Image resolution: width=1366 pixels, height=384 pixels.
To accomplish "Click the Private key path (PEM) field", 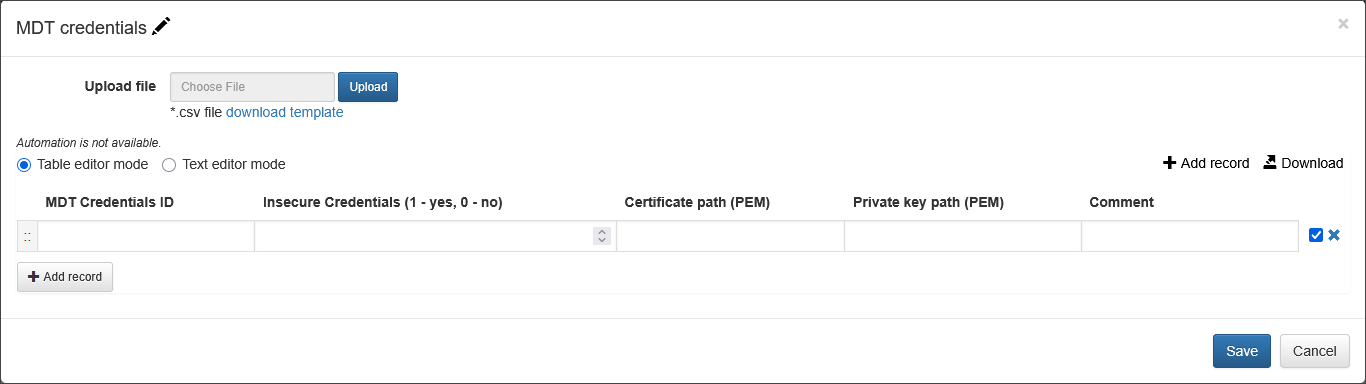I will (963, 237).
